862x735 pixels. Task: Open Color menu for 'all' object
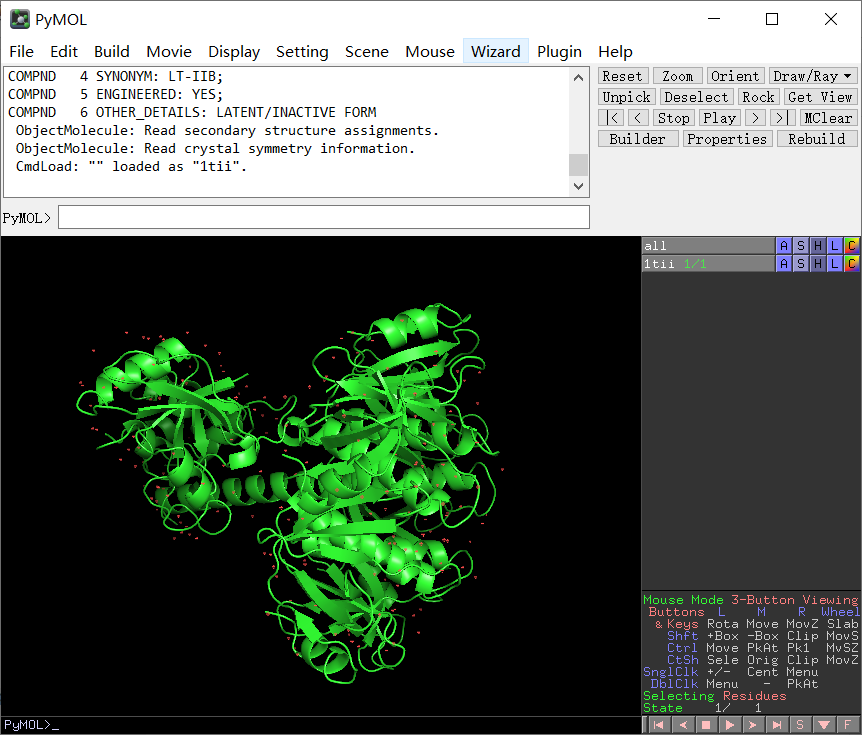[852, 246]
